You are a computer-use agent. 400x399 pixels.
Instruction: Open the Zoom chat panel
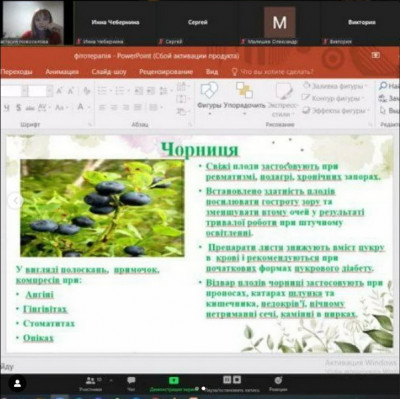131,383
